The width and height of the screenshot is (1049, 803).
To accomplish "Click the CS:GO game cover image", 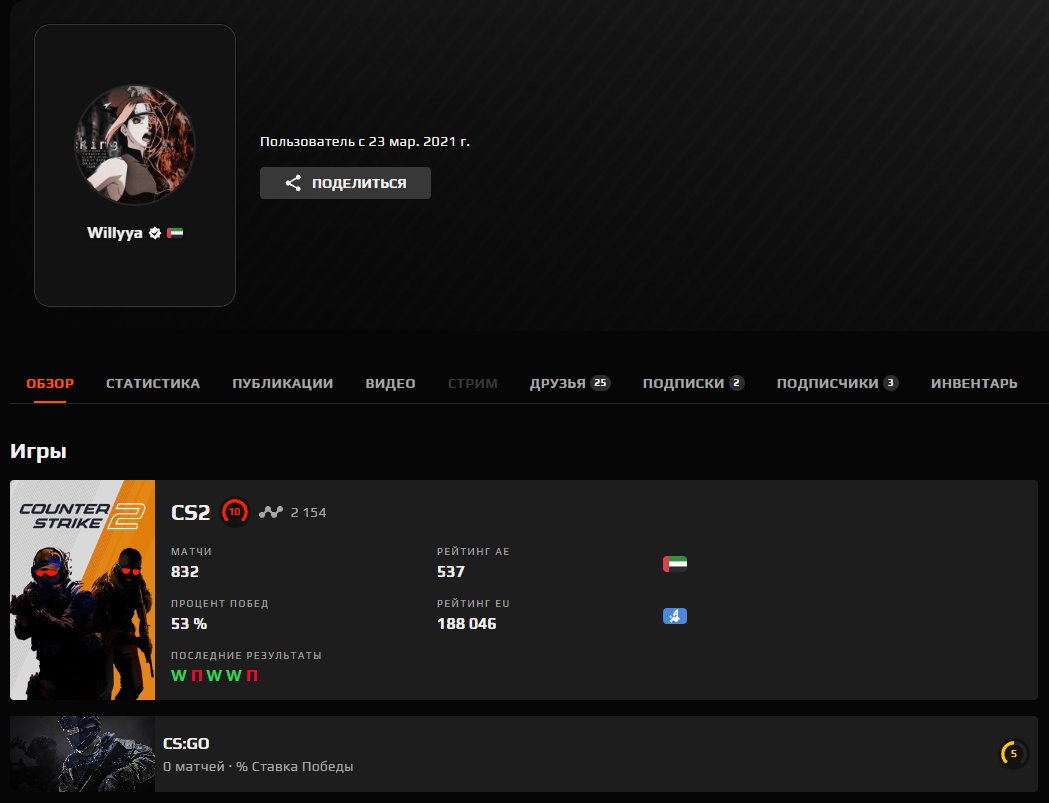I will click(83, 754).
